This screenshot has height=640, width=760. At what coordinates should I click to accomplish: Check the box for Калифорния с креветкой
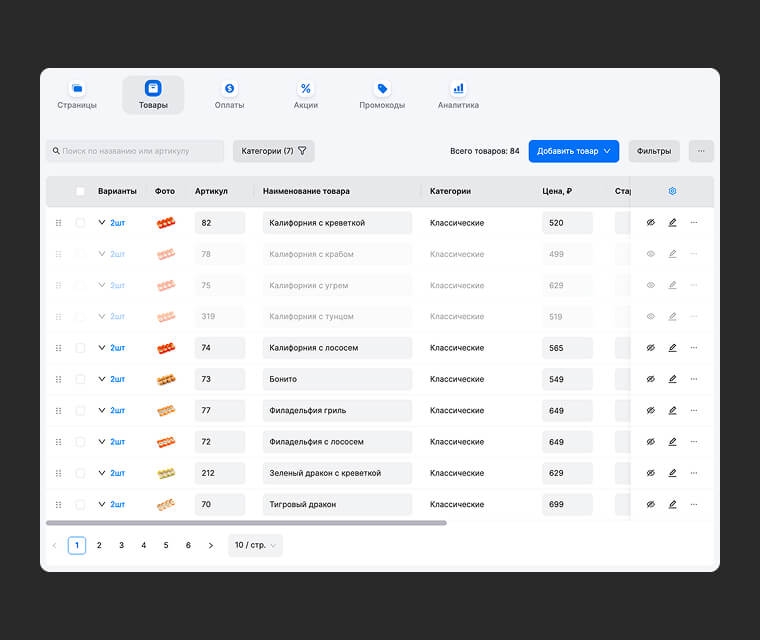(80, 223)
